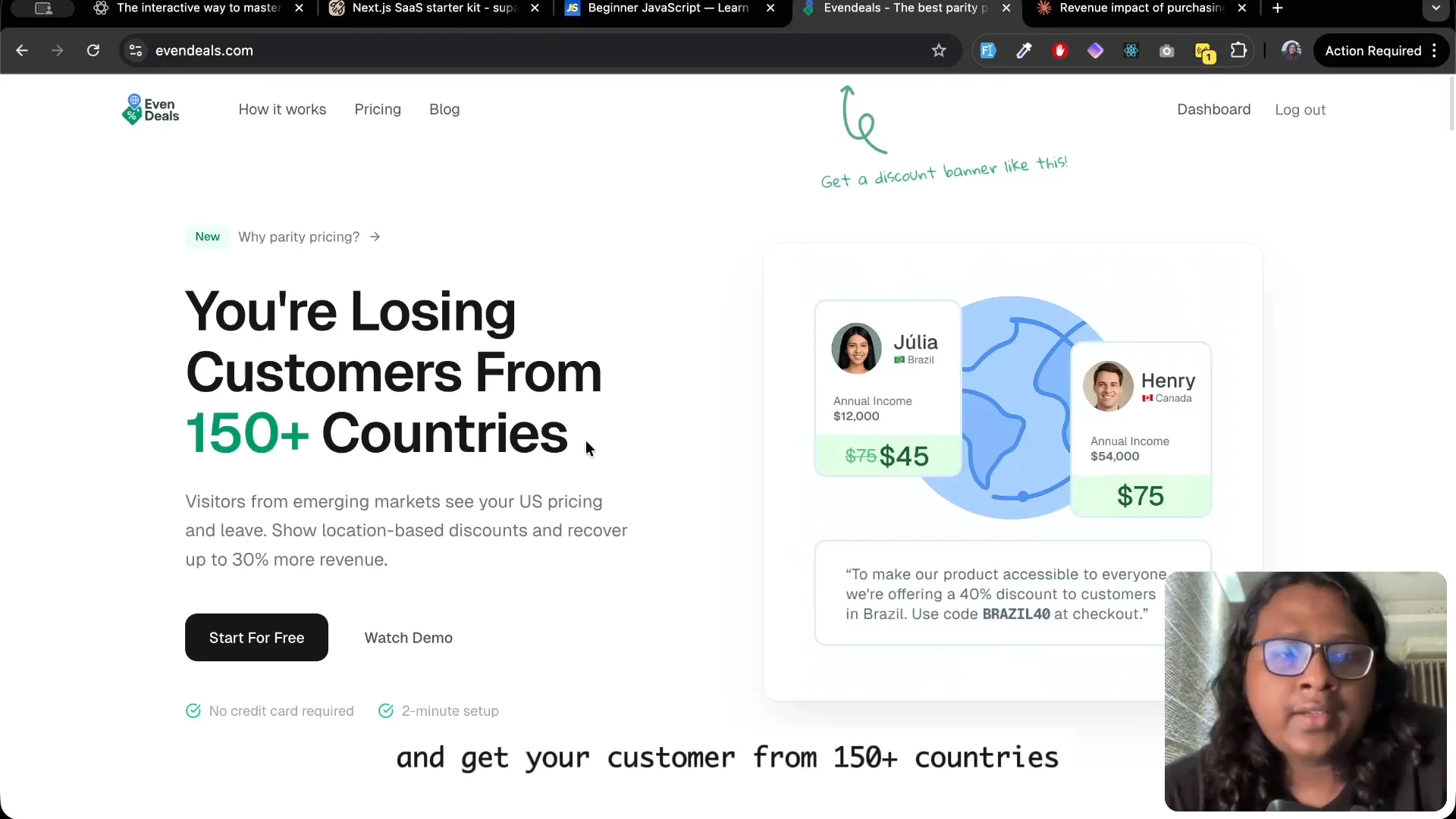1456x819 pixels.
Task: Click the Start For Free button
Action: point(256,638)
